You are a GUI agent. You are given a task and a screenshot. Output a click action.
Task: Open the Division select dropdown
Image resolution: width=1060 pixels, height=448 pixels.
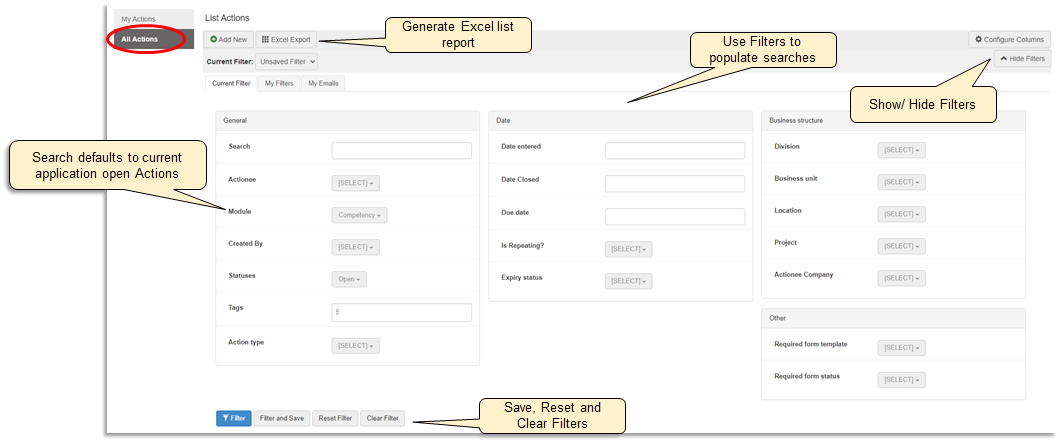click(901, 150)
